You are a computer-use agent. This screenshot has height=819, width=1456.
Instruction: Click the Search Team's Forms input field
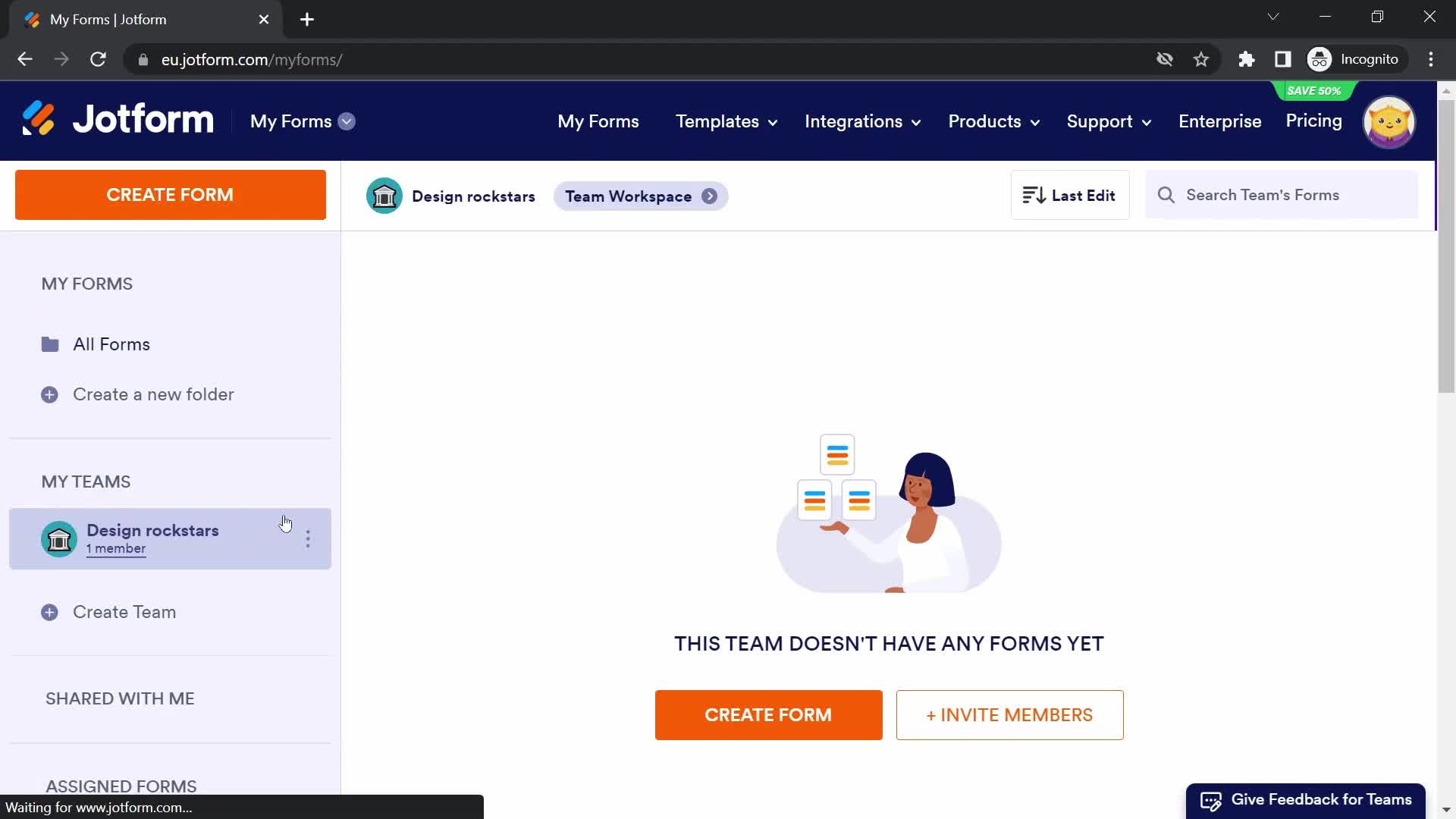tap(1290, 195)
